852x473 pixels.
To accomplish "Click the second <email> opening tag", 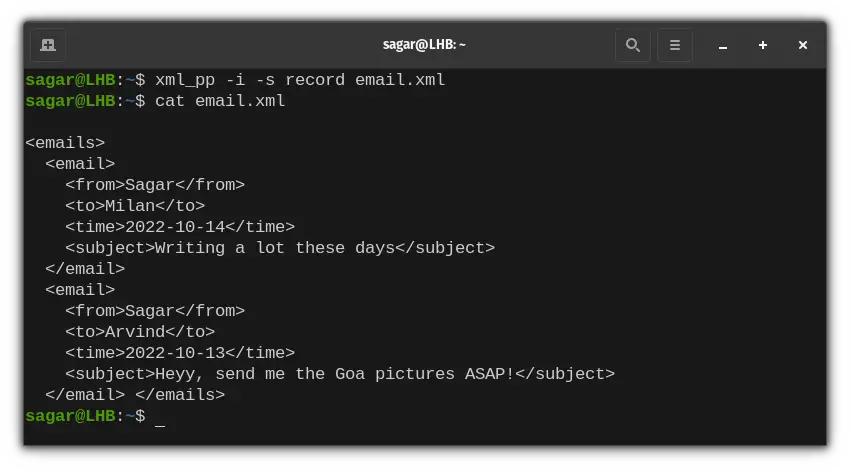I will 80,290.
